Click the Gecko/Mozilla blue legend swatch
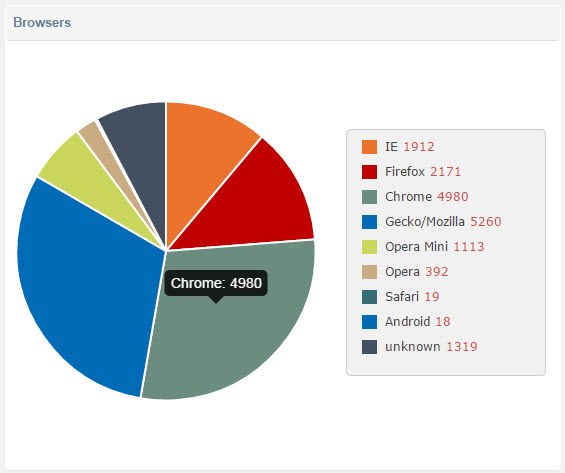The height and width of the screenshot is (473, 565). click(369, 222)
